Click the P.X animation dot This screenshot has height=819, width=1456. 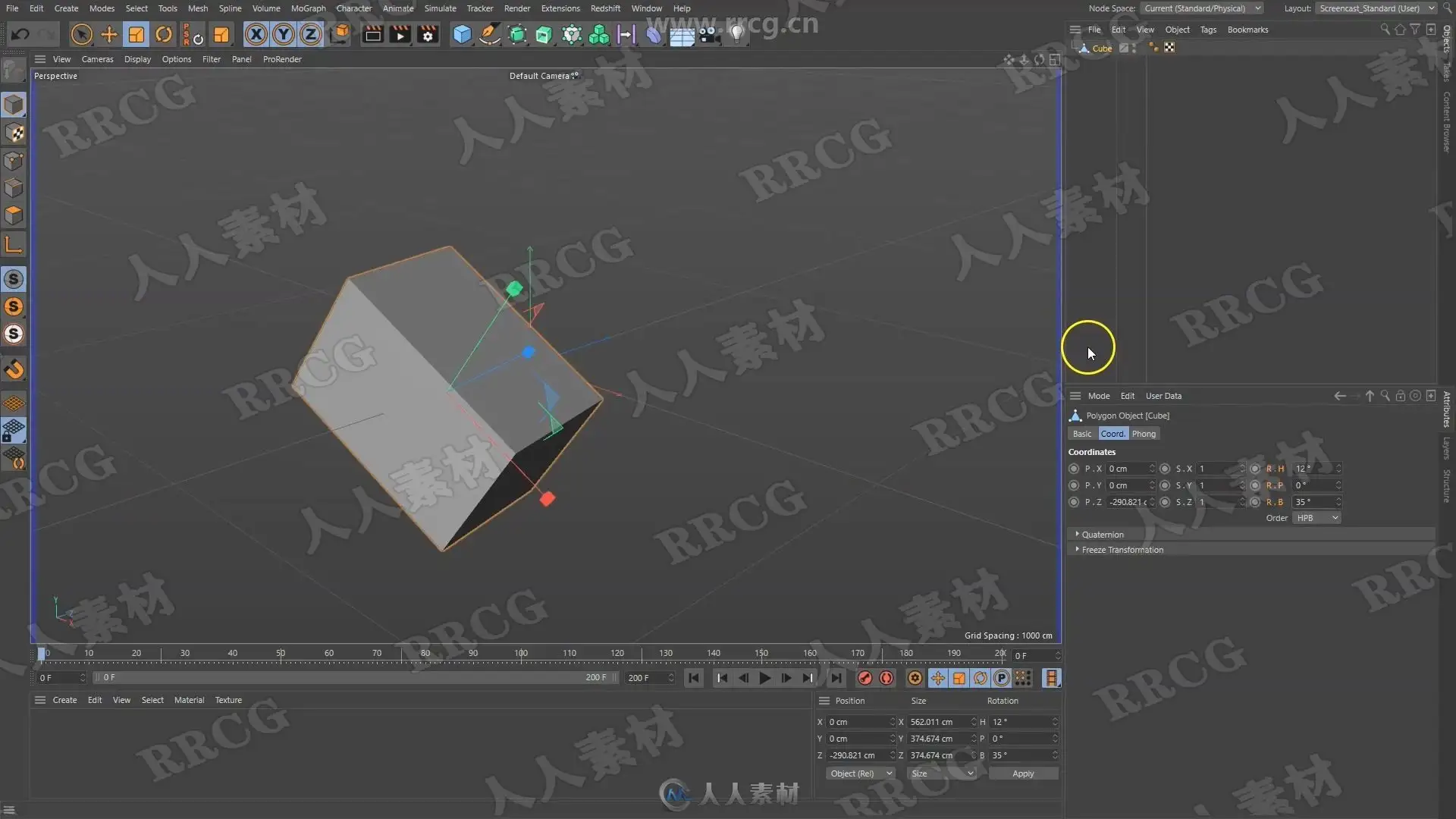tap(1074, 469)
